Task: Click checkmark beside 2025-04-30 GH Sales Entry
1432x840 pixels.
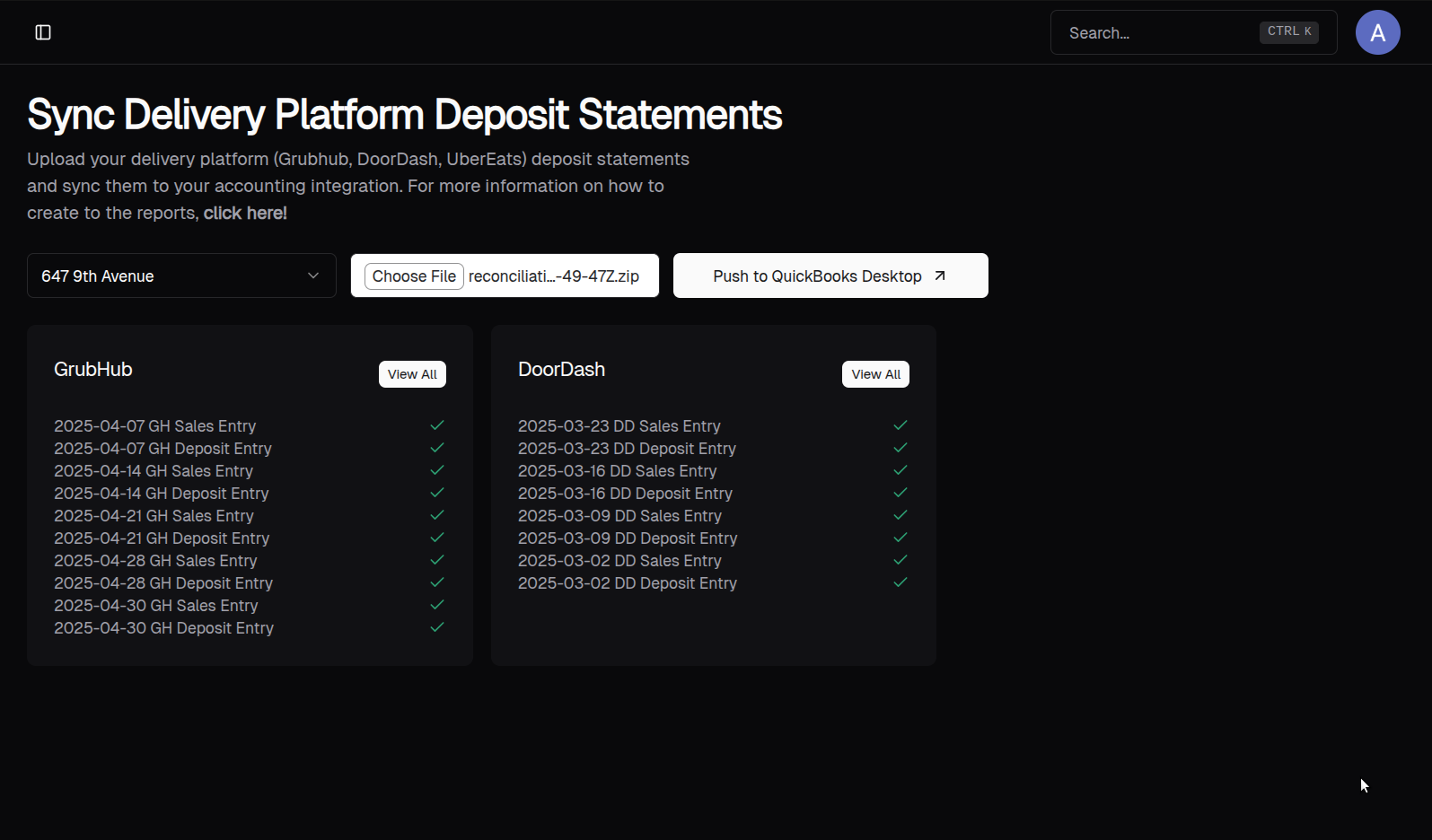Action: [x=437, y=605]
